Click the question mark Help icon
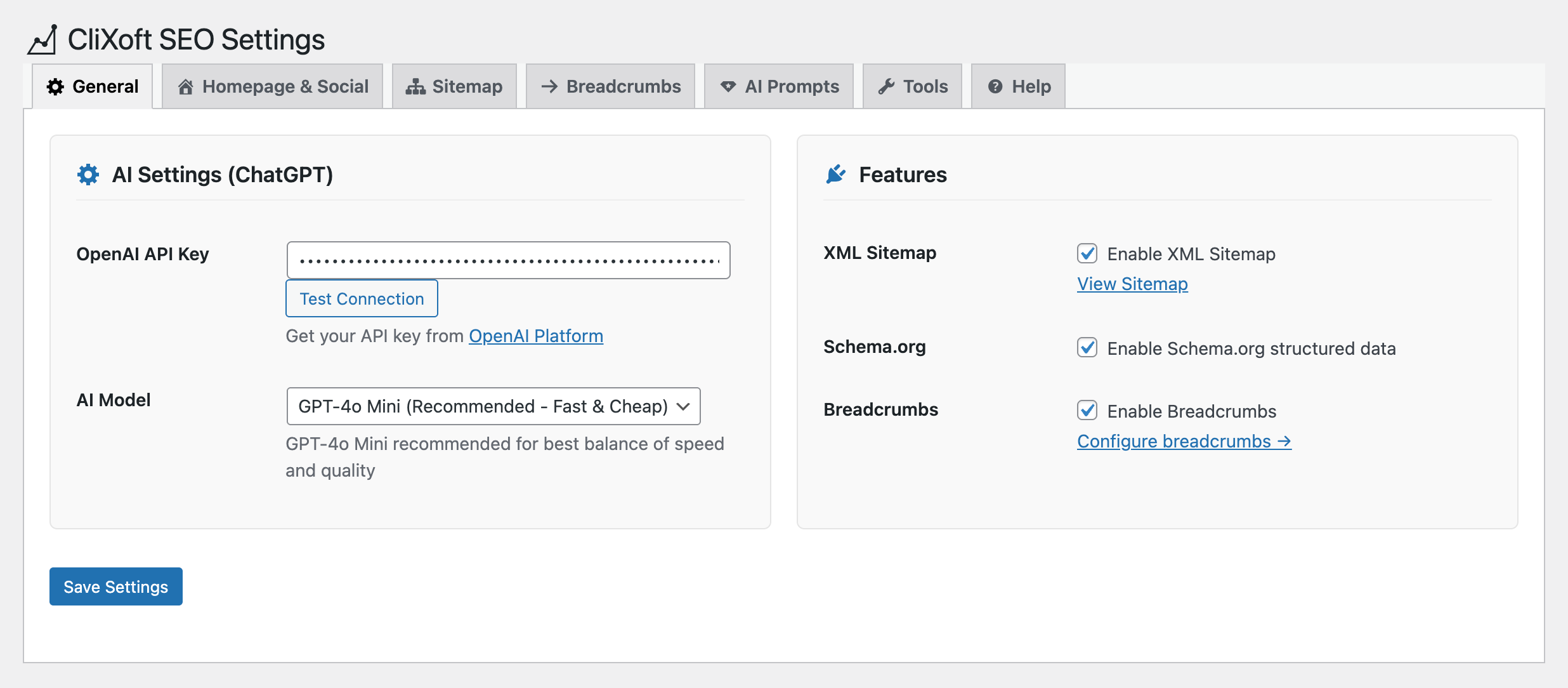Screen dimensions: 1568x688 click(995, 87)
